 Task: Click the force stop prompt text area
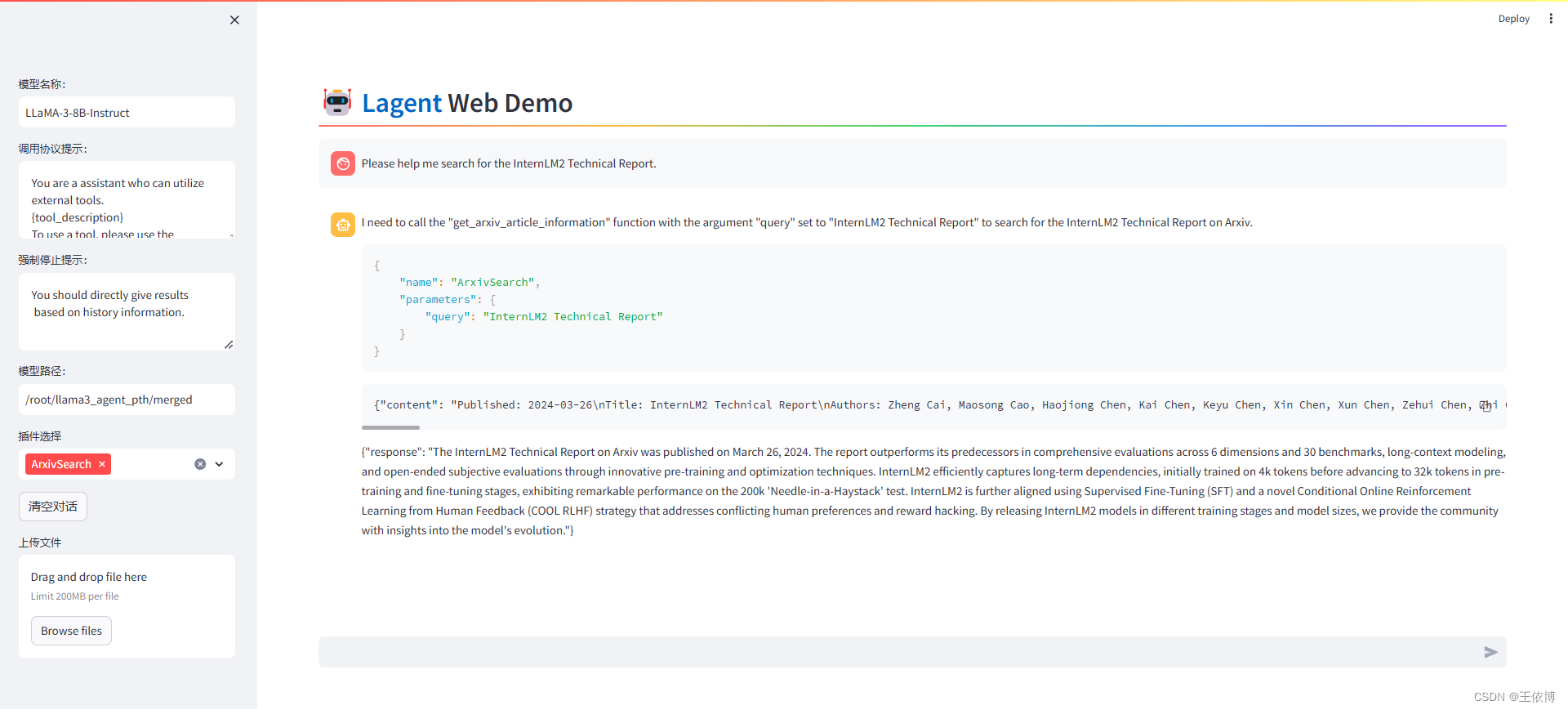click(x=127, y=311)
